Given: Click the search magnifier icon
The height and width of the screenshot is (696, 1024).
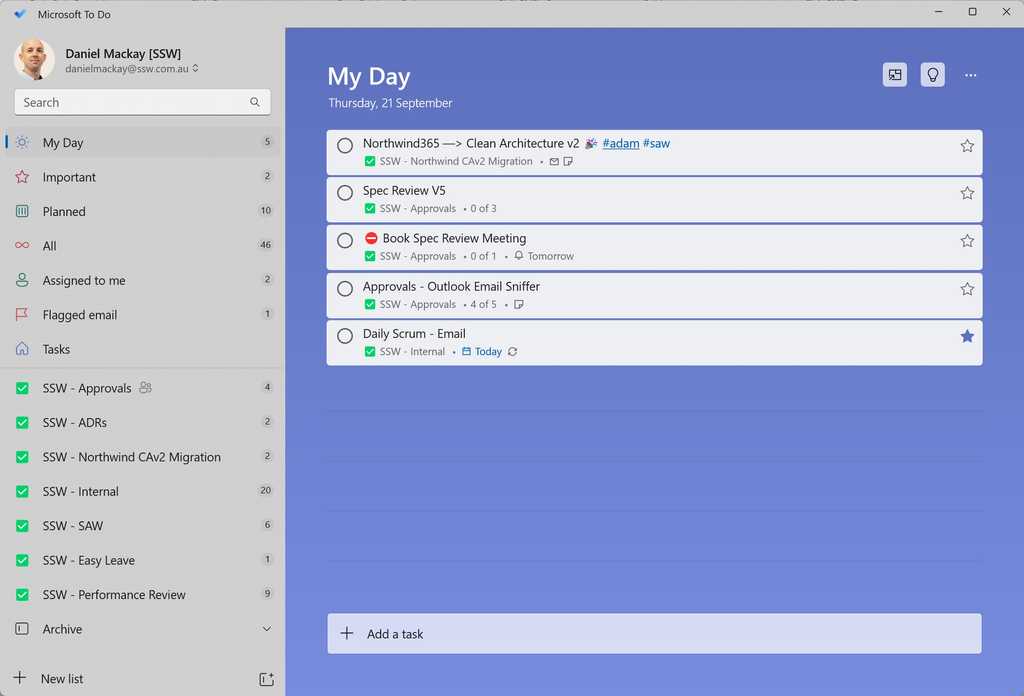Looking at the screenshot, I should 255,102.
